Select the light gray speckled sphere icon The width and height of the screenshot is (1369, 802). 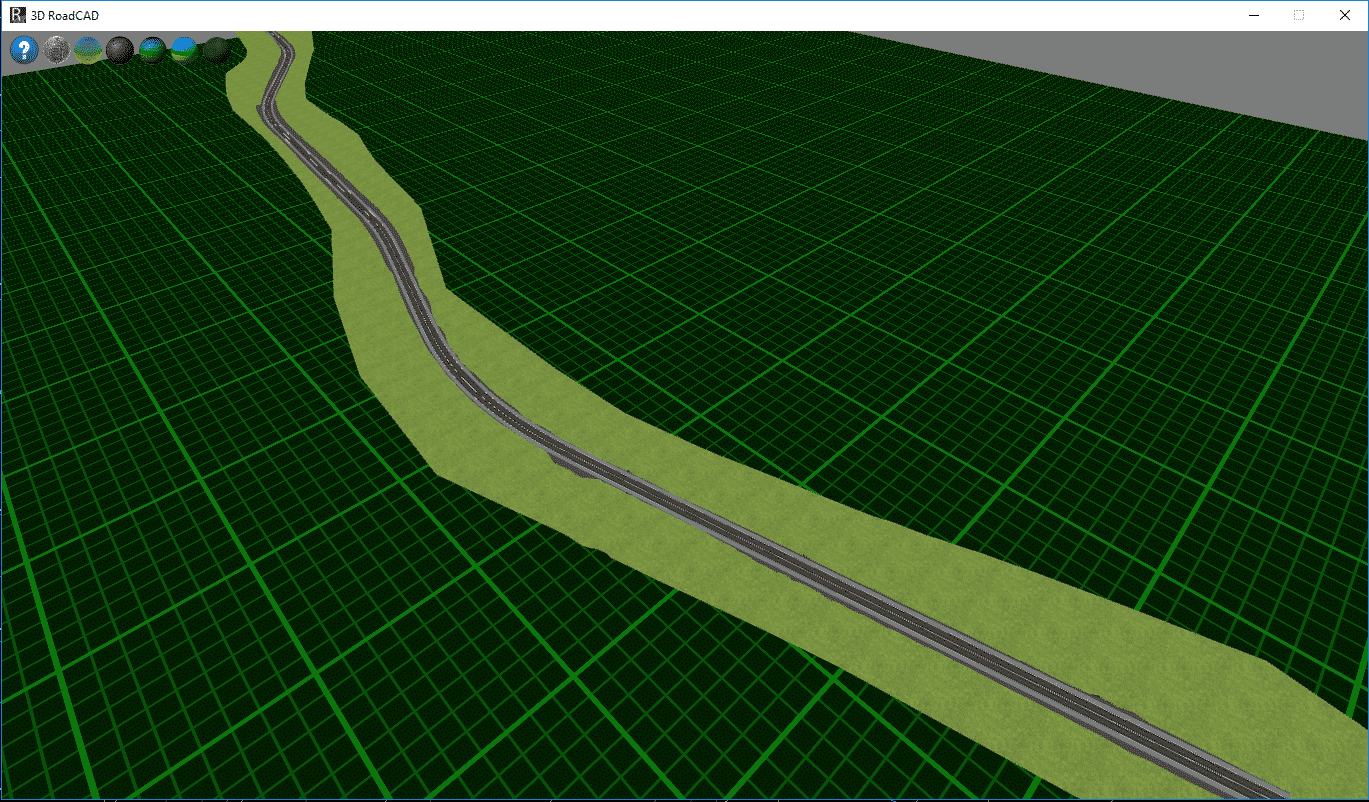[56, 49]
